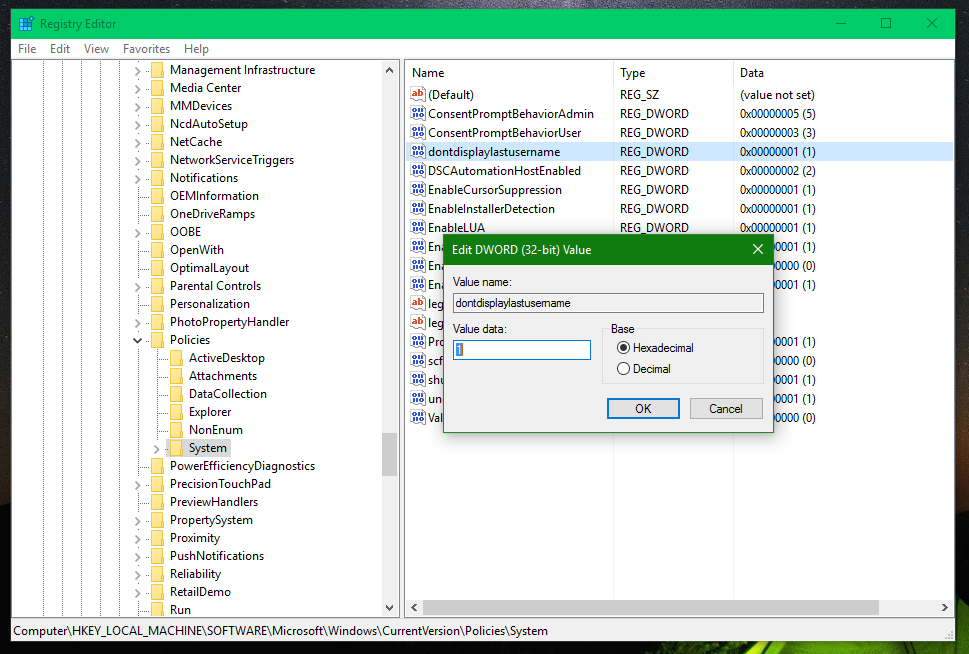Click the Policies folder icon
The image size is (969, 654).
158,339
